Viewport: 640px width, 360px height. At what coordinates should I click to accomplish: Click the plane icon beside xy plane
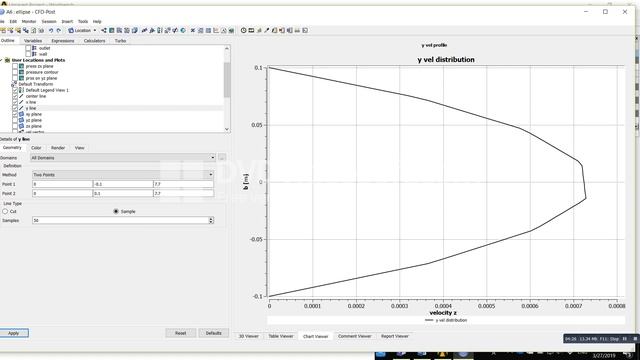point(22,114)
